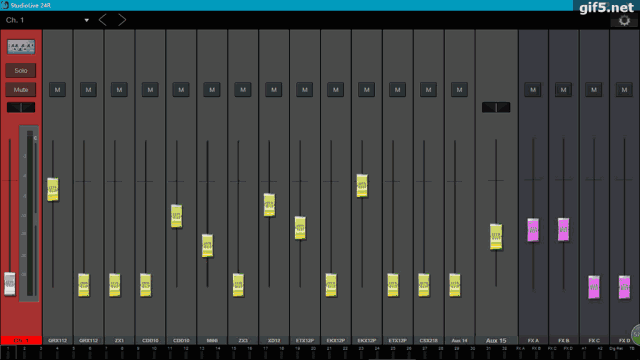Go to next channel with right arrow
This screenshot has width=640, height=360.
coord(122,20)
